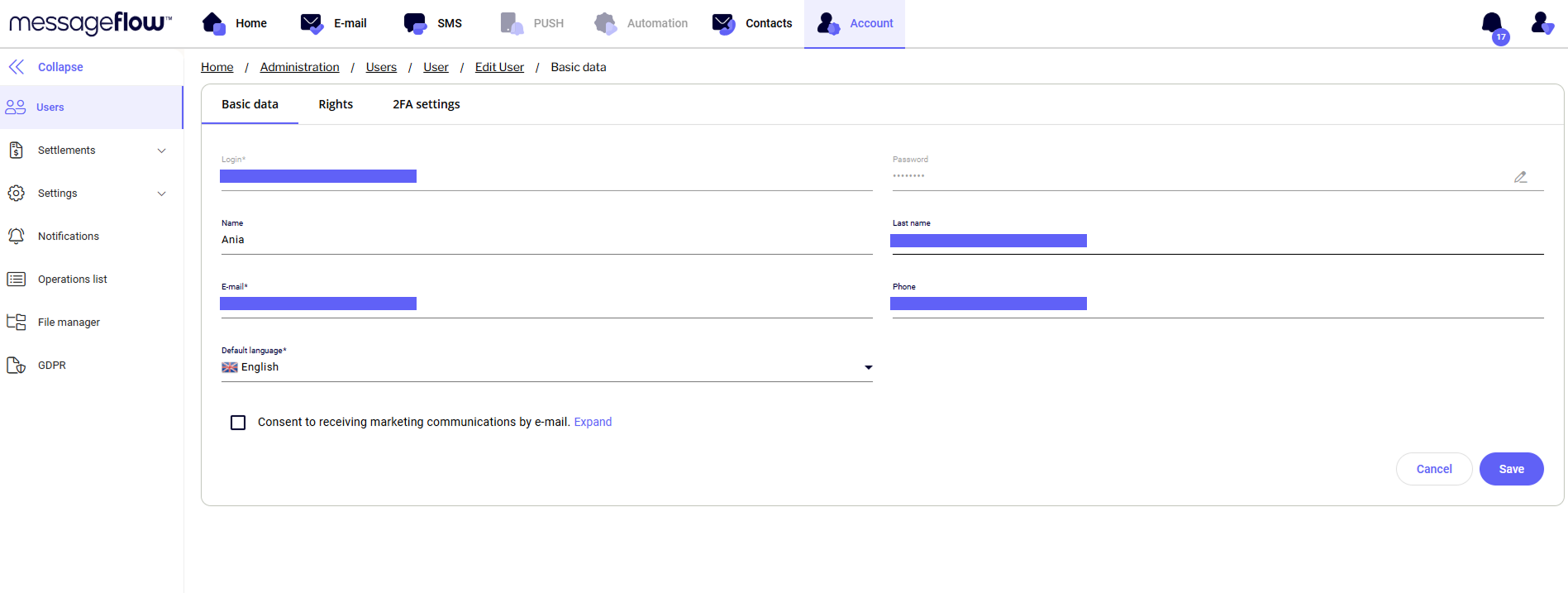Click the password edit pencil icon

coord(1520,177)
